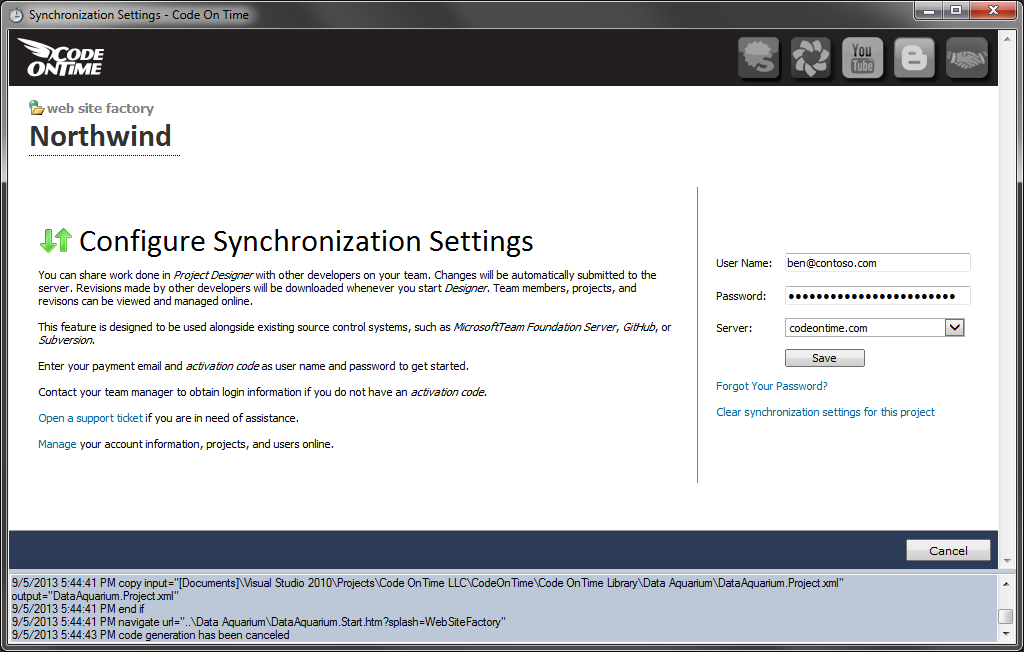Click the web site factory folder icon

(36, 108)
